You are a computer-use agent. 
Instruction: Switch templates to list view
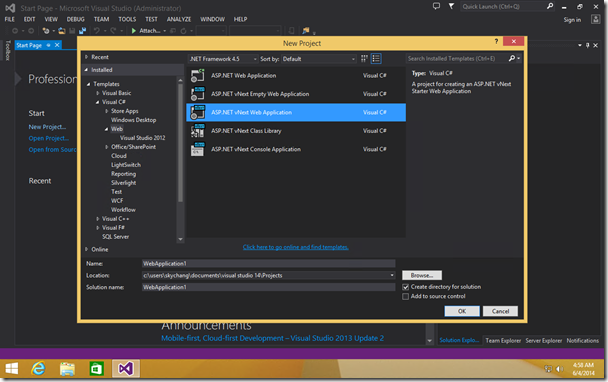pyautogui.click(x=376, y=59)
